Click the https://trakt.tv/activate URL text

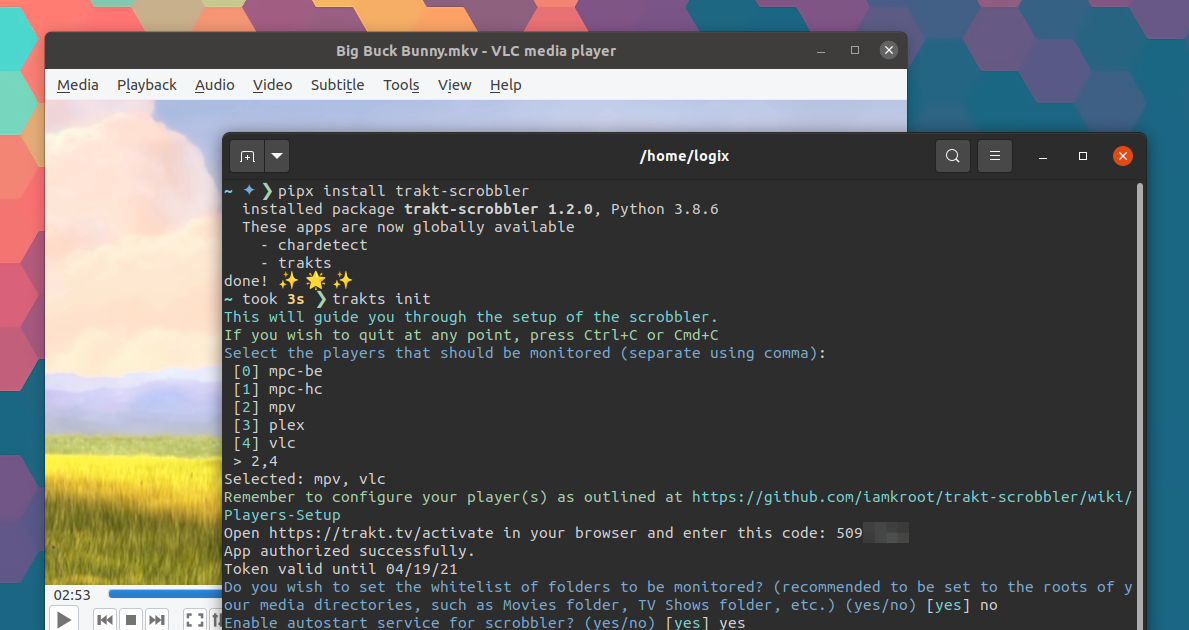coord(381,533)
